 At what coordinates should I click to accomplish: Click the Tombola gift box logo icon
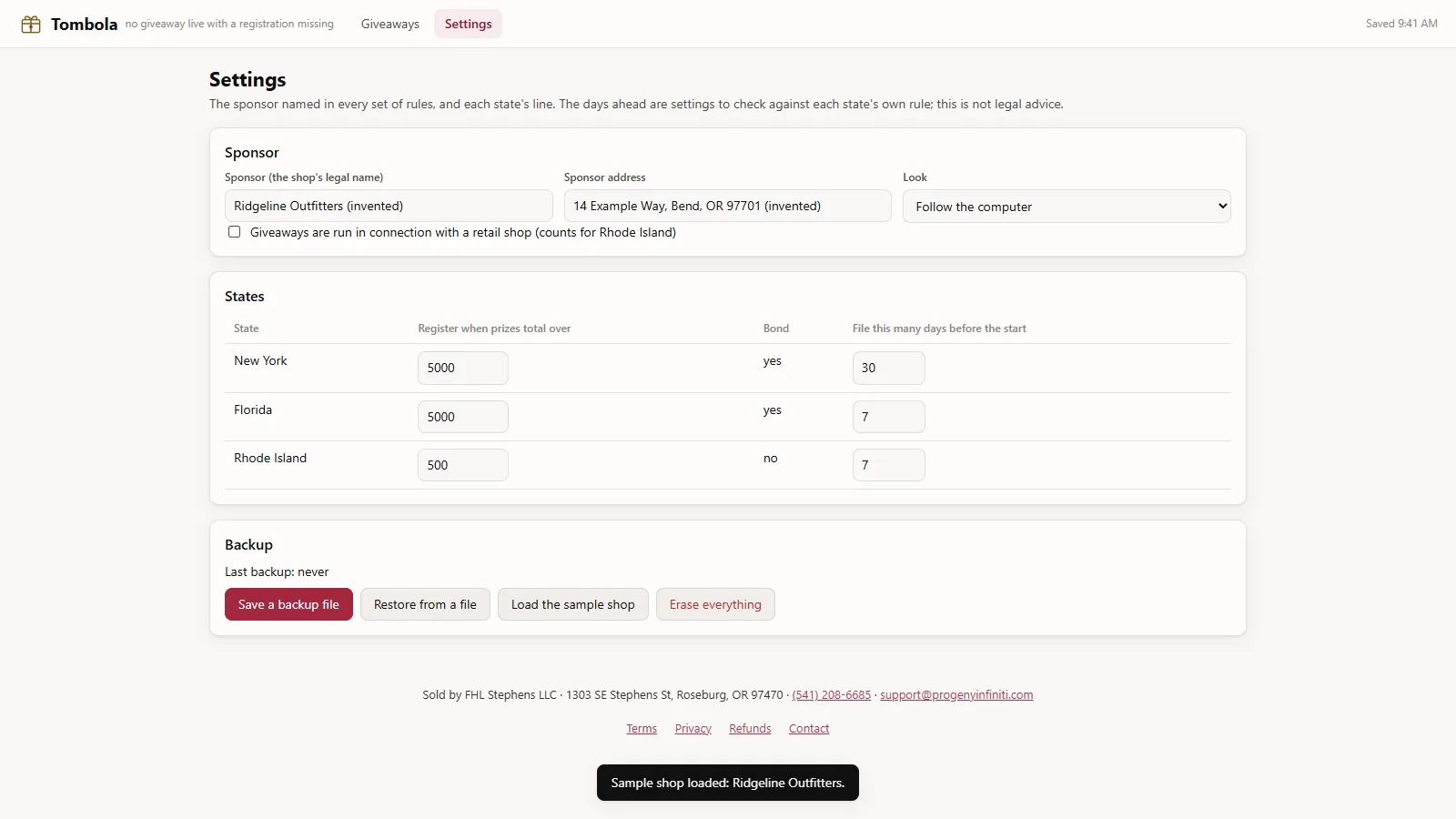coord(31,25)
